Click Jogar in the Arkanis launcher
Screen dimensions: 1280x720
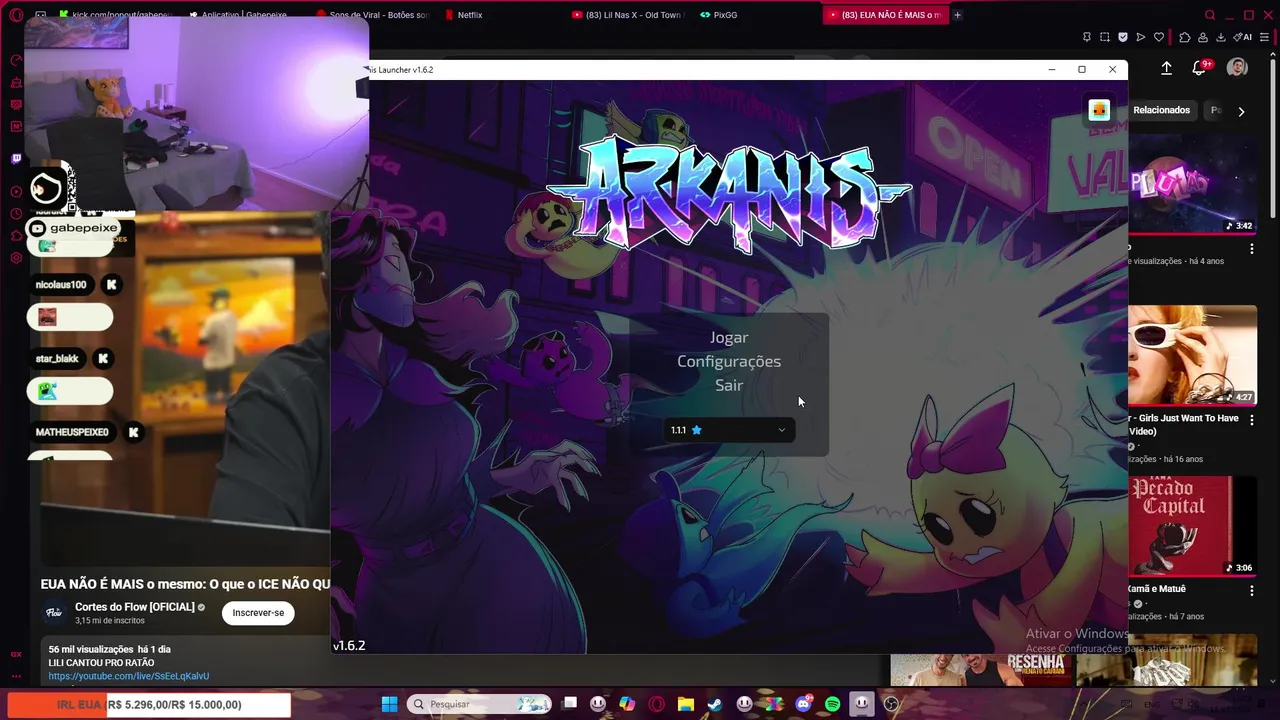(x=729, y=338)
